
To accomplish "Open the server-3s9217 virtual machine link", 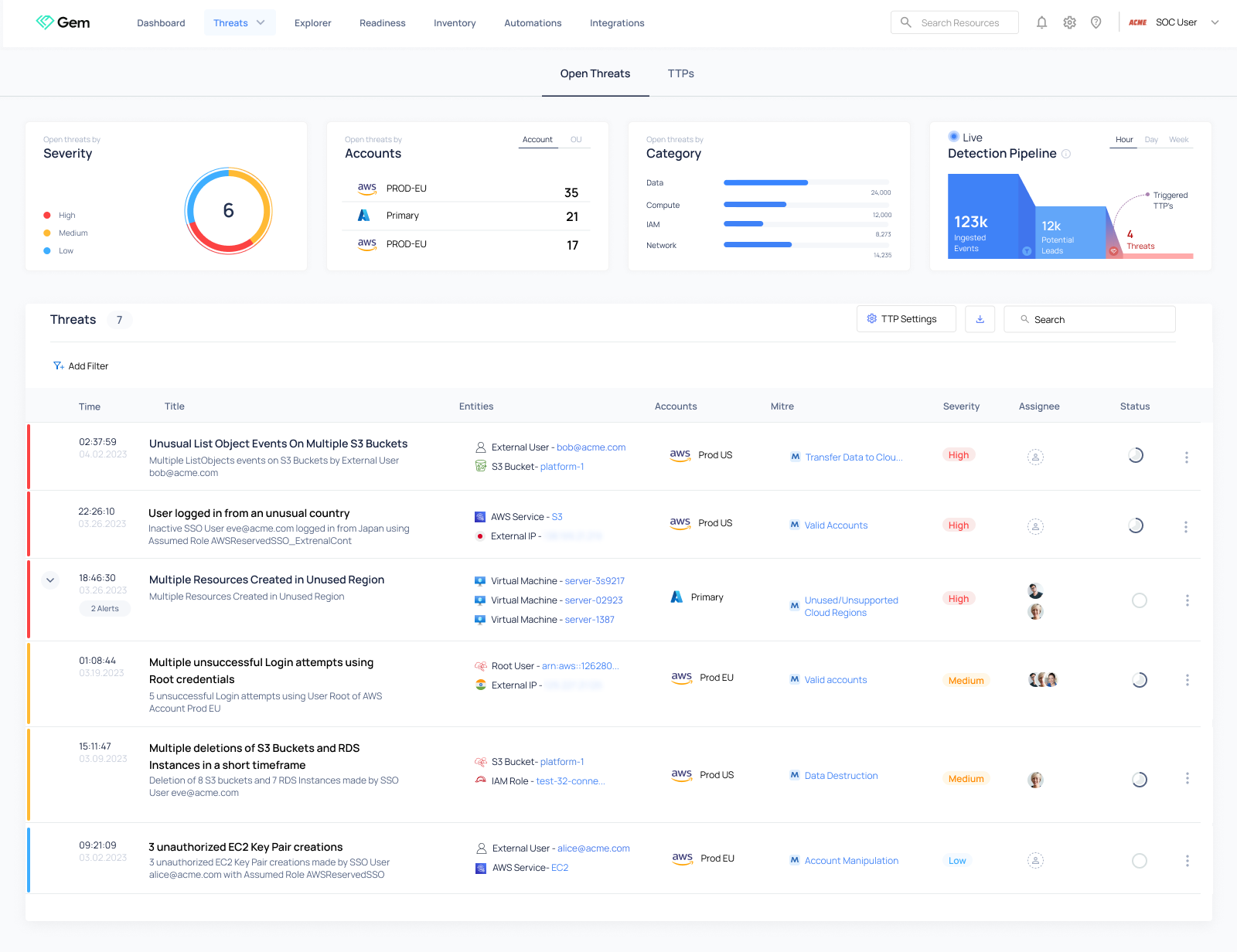I will (x=595, y=581).
